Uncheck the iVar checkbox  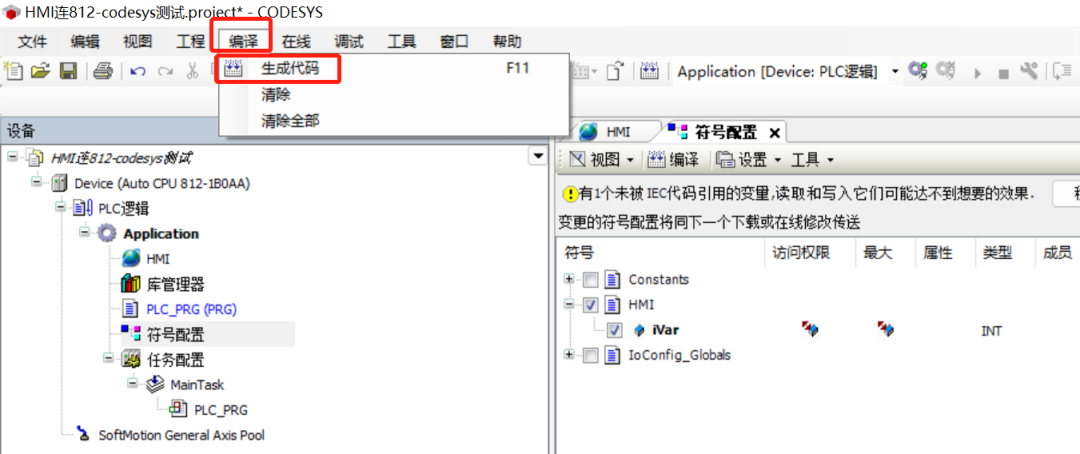pyautogui.click(x=615, y=330)
